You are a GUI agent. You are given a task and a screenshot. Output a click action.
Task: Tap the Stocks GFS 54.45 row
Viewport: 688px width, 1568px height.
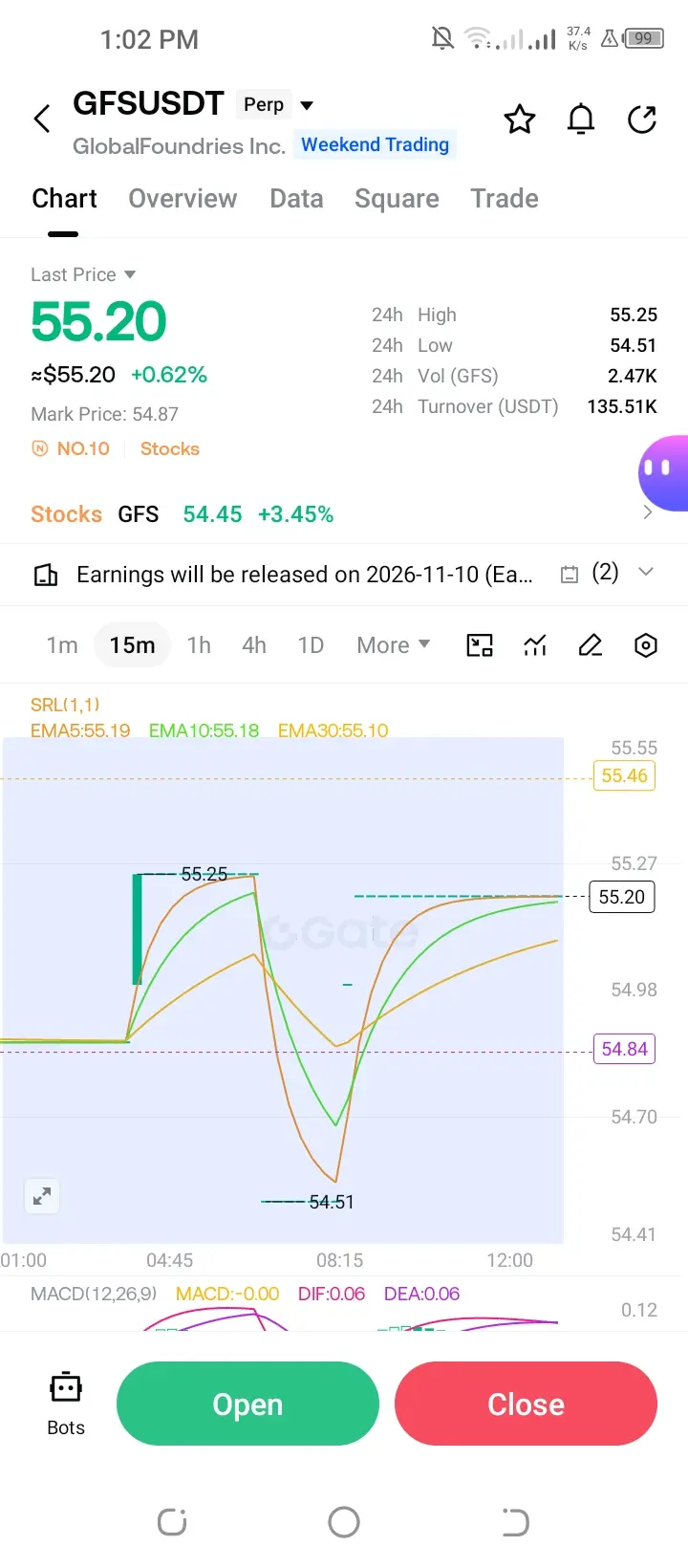[344, 513]
